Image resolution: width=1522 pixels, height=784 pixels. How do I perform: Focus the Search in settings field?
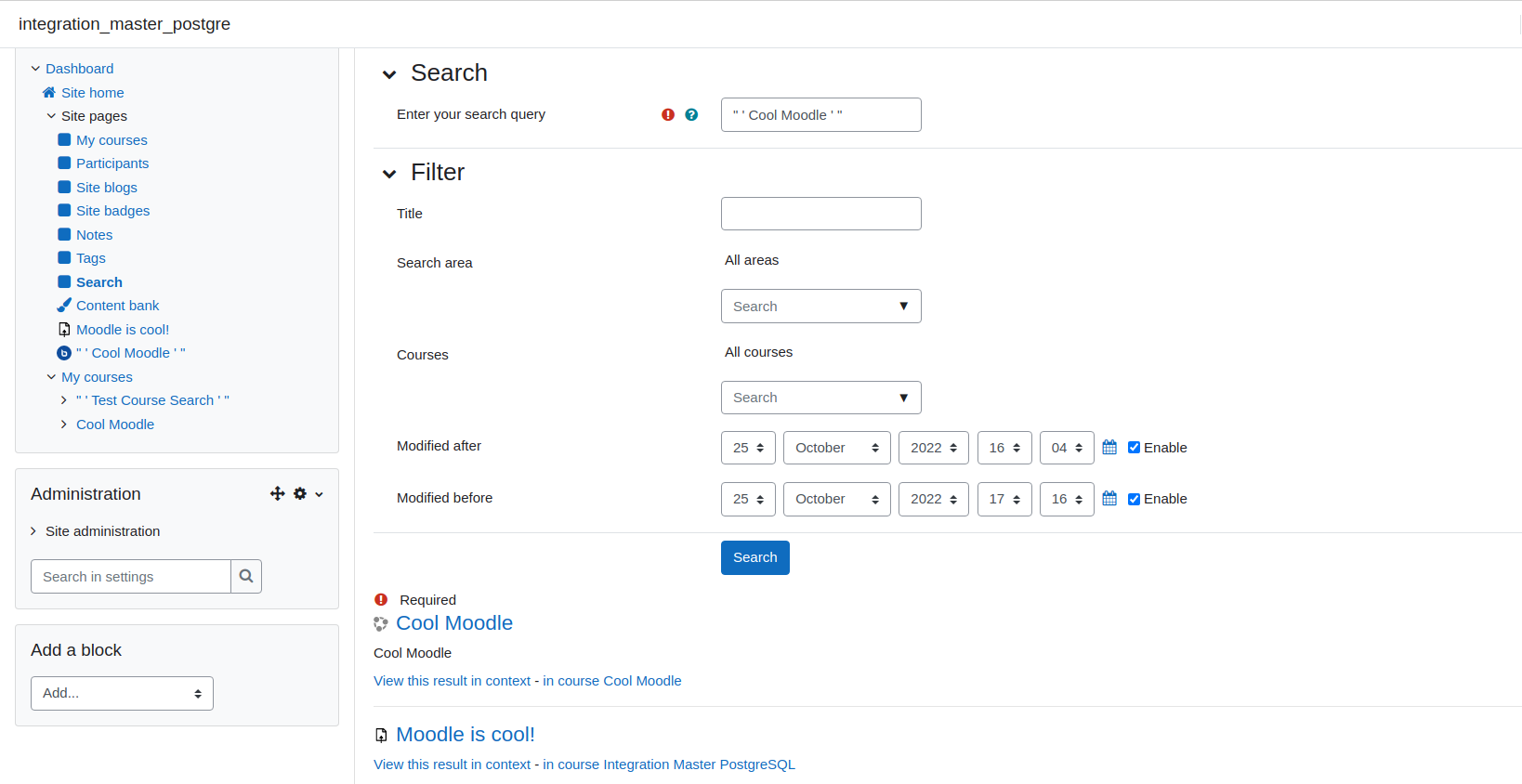(131, 576)
